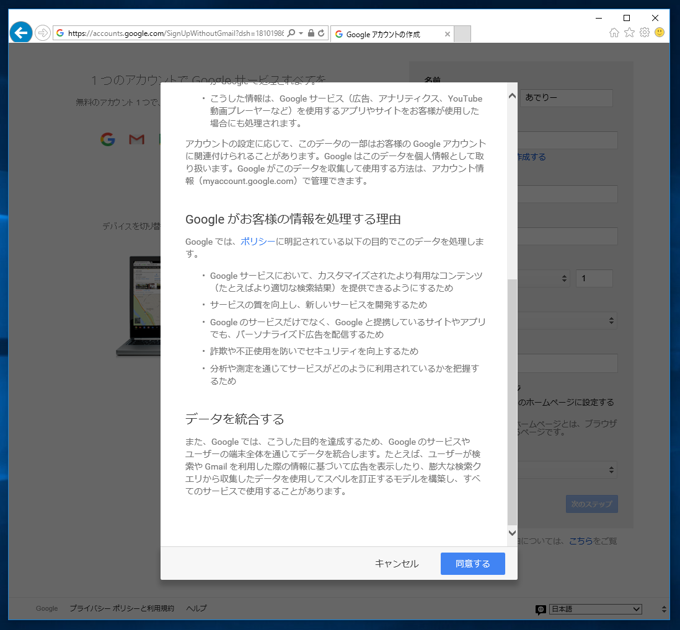Click the 次のステップ button
Viewport: 680px width, 630px height.
(592, 504)
